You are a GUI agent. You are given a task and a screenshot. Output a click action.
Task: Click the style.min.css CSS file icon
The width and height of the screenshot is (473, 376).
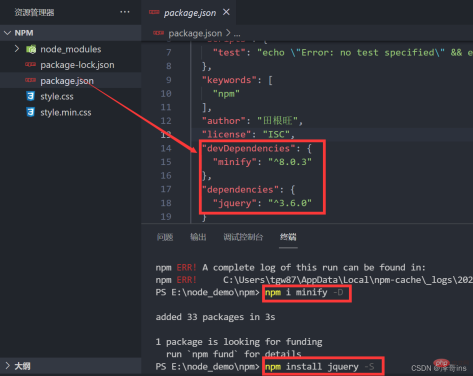click(x=30, y=112)
